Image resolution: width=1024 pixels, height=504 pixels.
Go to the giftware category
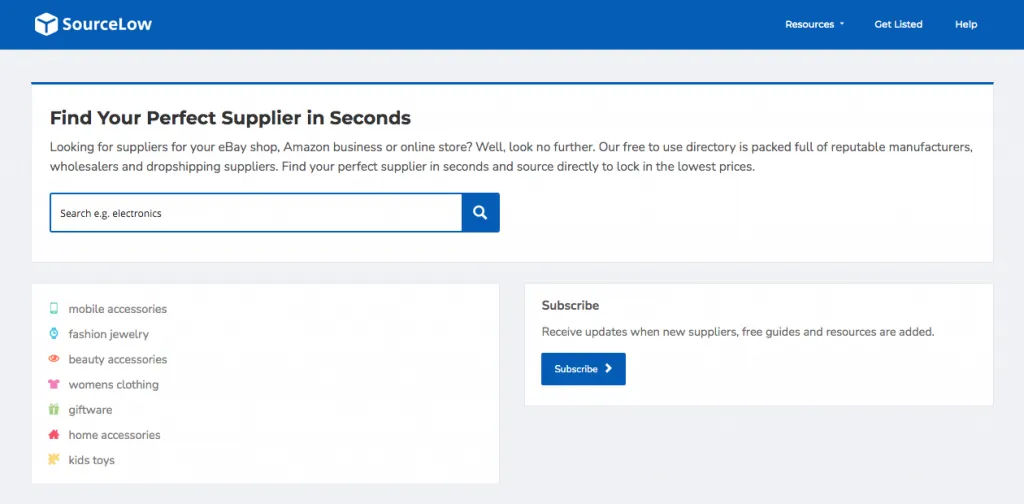90,410
